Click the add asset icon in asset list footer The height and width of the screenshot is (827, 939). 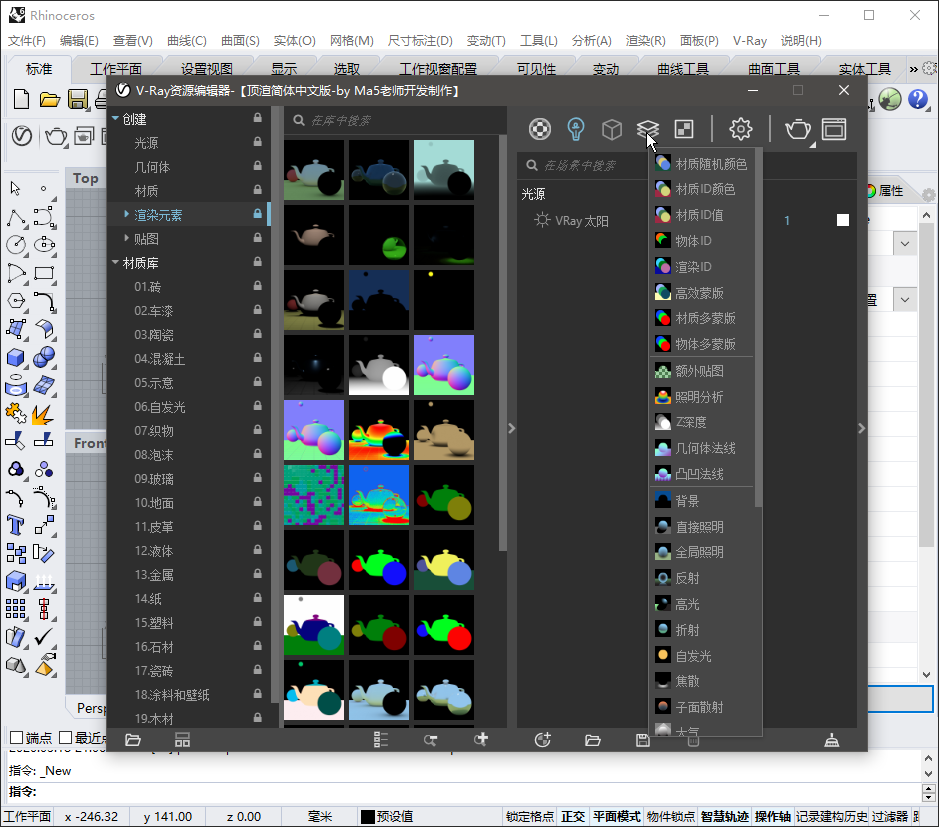[543, 740]
